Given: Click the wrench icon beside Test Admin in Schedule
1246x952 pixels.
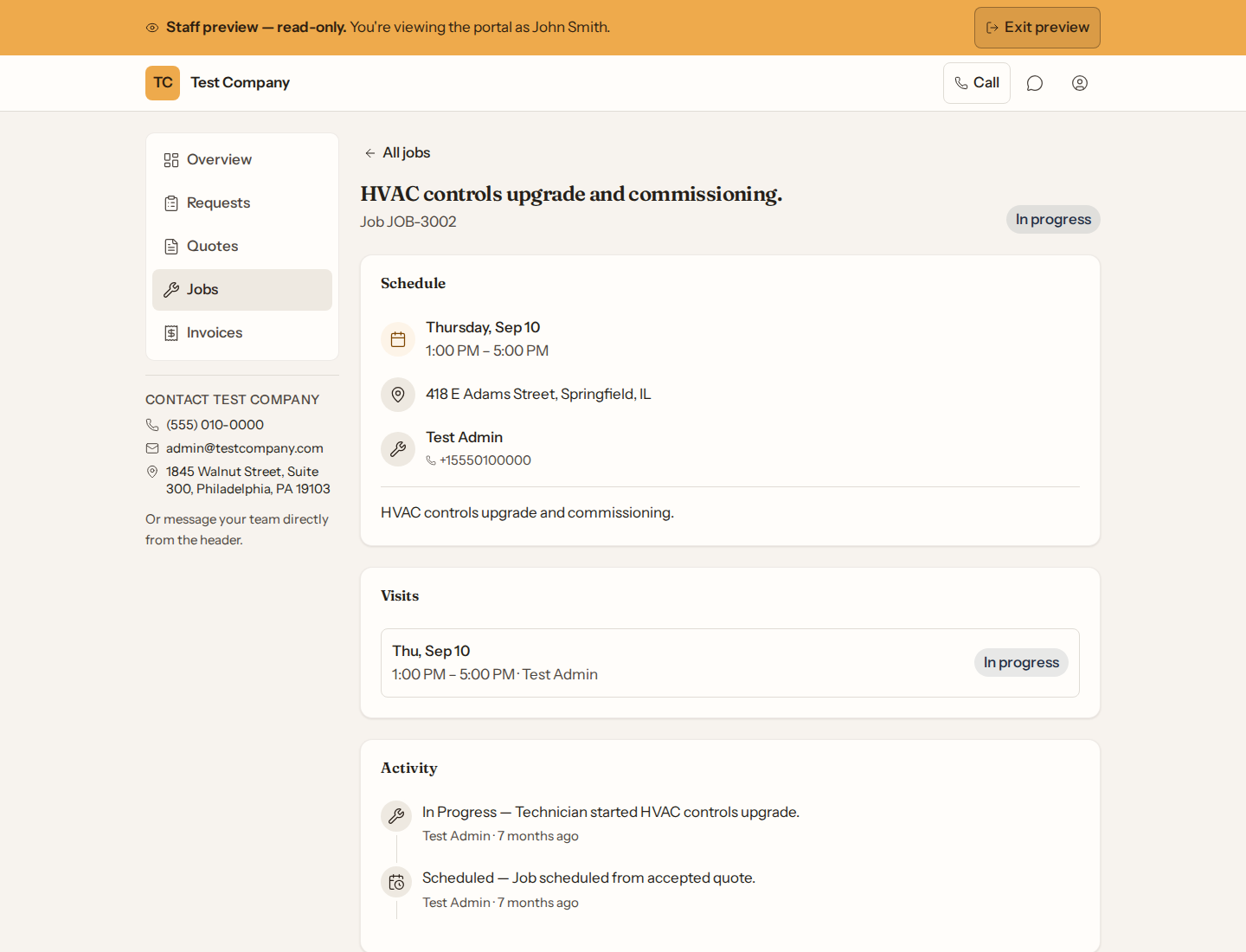Looking at the screenshot, I should (398, 449).
